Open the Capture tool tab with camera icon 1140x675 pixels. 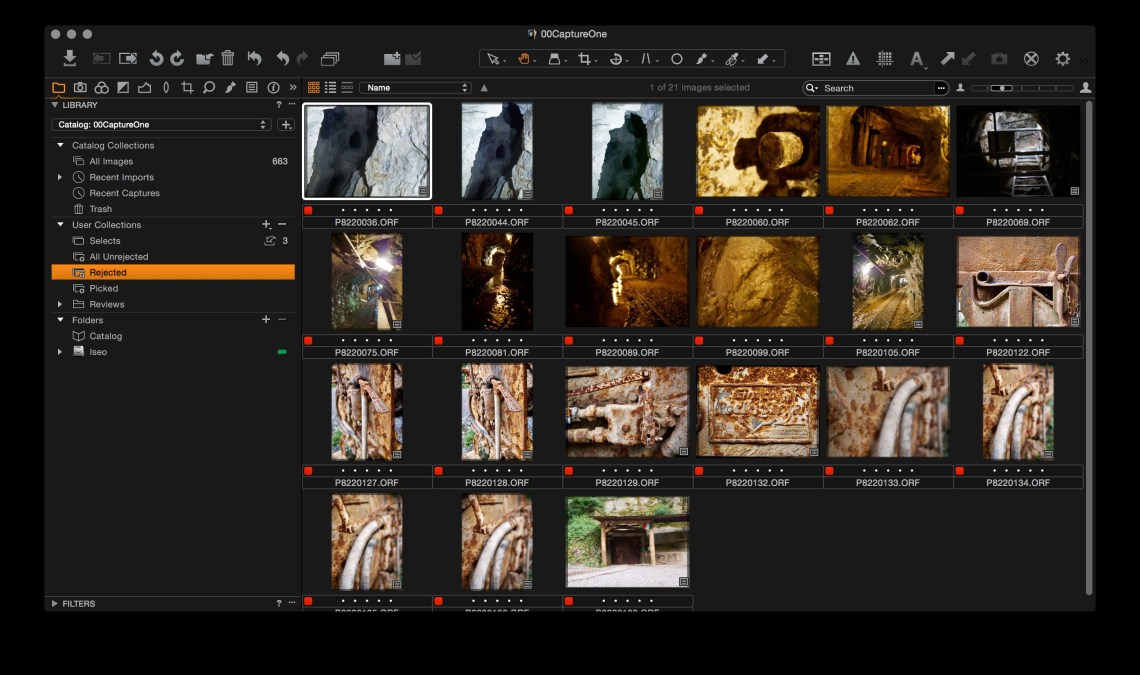80,88
